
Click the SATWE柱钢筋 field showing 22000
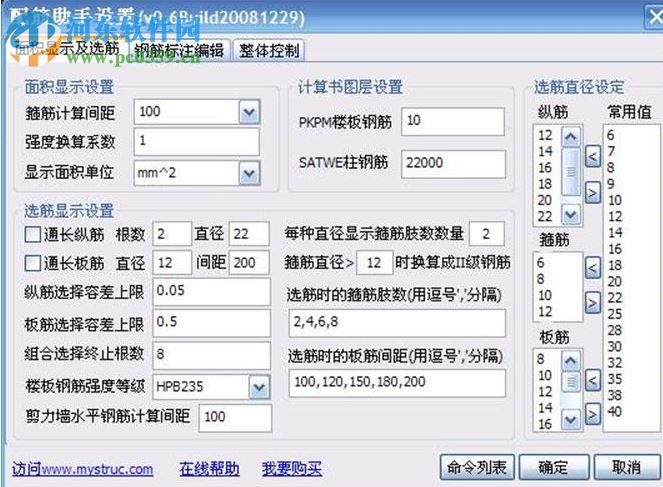coord(453,164)
